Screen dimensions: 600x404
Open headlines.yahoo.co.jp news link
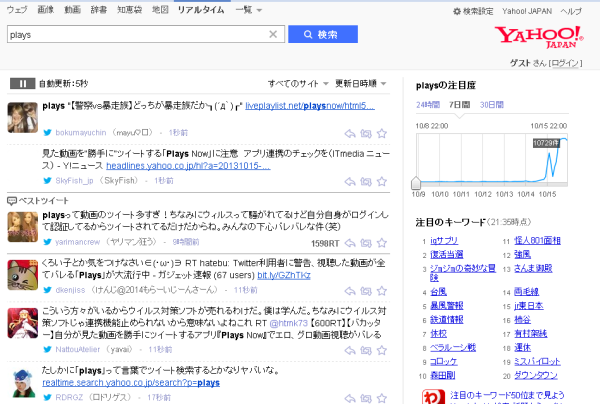coord(188,166)
